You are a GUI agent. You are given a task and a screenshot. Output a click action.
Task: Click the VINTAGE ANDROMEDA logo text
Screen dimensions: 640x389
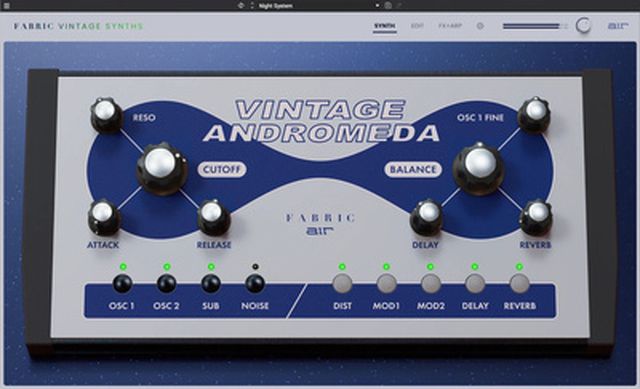pos(321,121)
